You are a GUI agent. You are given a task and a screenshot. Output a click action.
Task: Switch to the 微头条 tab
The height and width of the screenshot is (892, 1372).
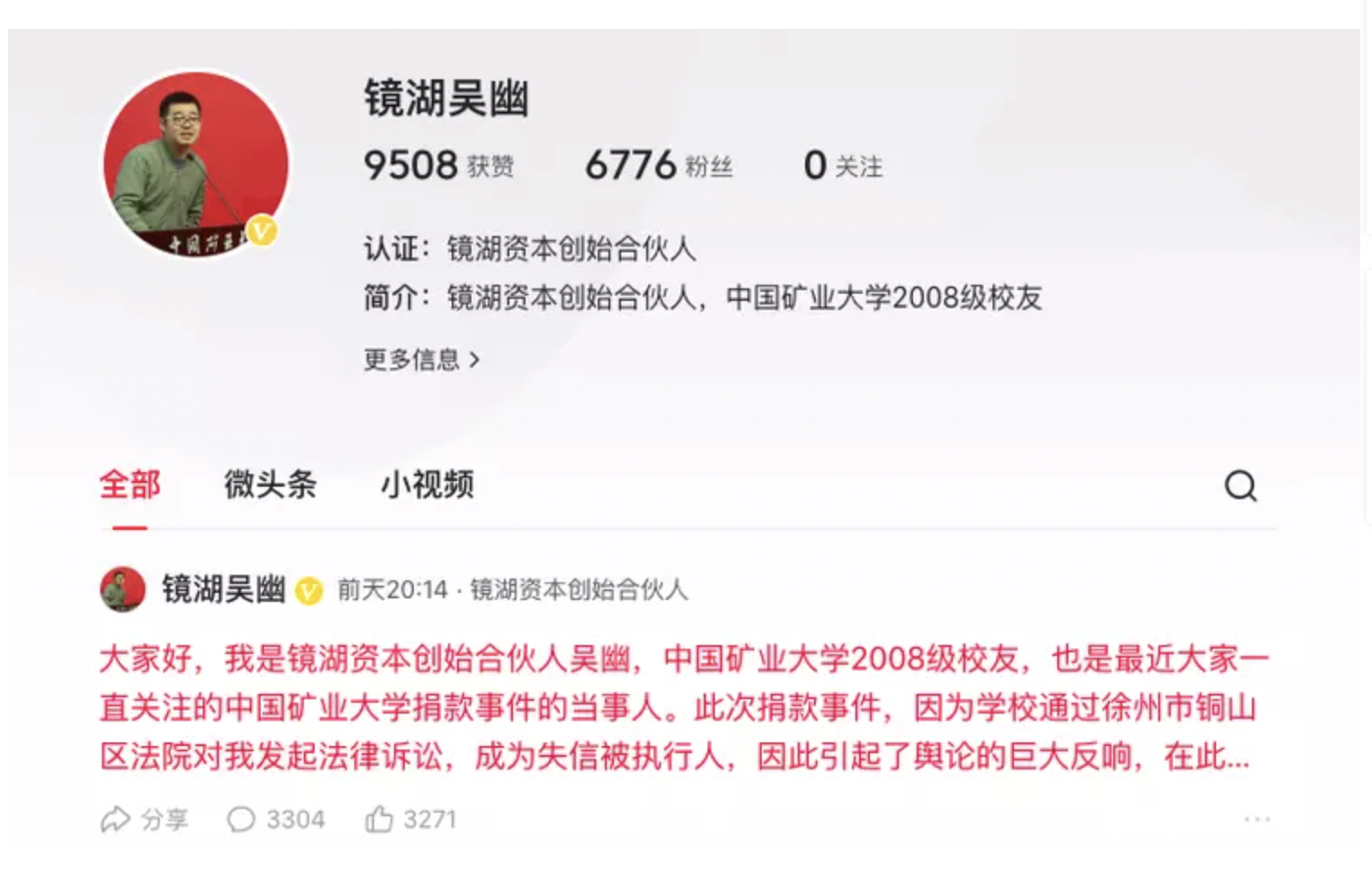pyautogui.click(x=270, y=485)
